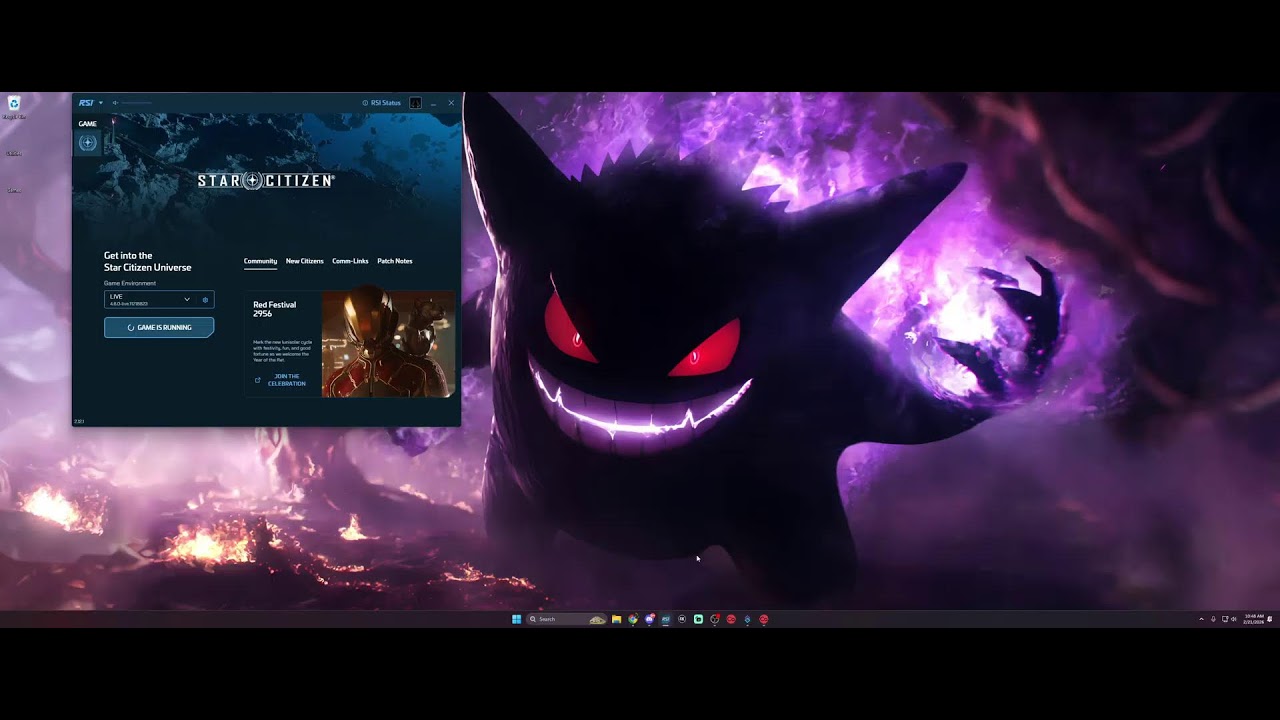Open game environment settings gear
Viewport: 1280px width, 720px height.
(x=205, y=299)
